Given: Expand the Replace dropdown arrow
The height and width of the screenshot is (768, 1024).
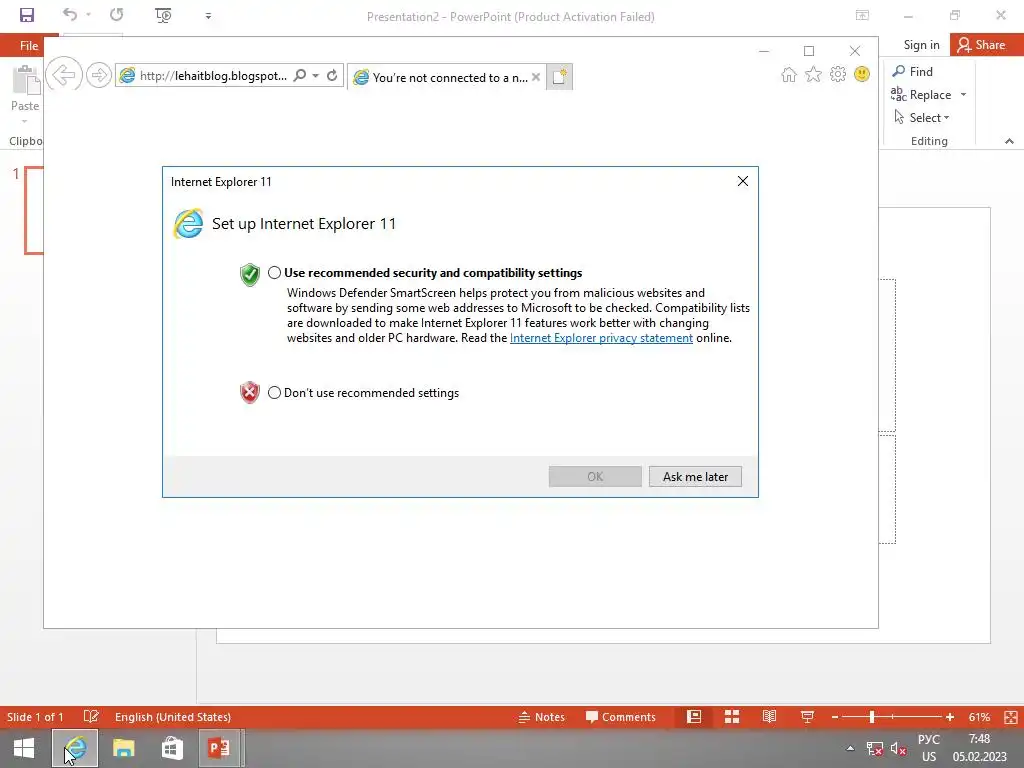Looking at the screenshot, I should point(963,95).
